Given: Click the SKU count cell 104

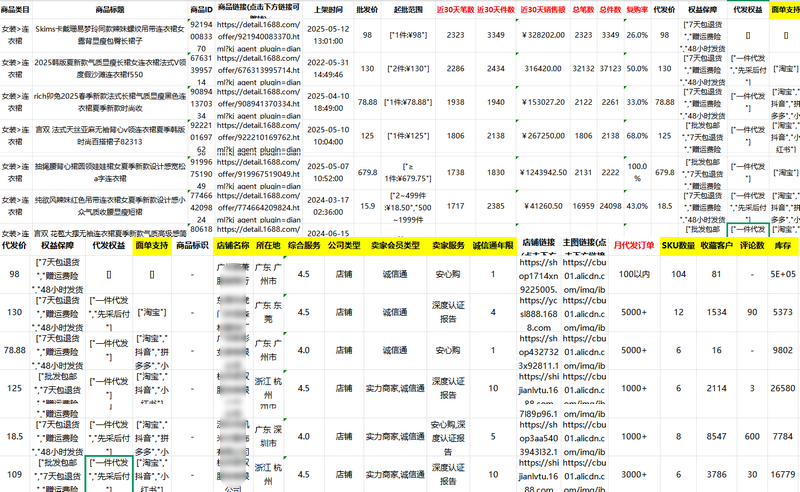Looking at the screenshot, I should coord(678,275).
